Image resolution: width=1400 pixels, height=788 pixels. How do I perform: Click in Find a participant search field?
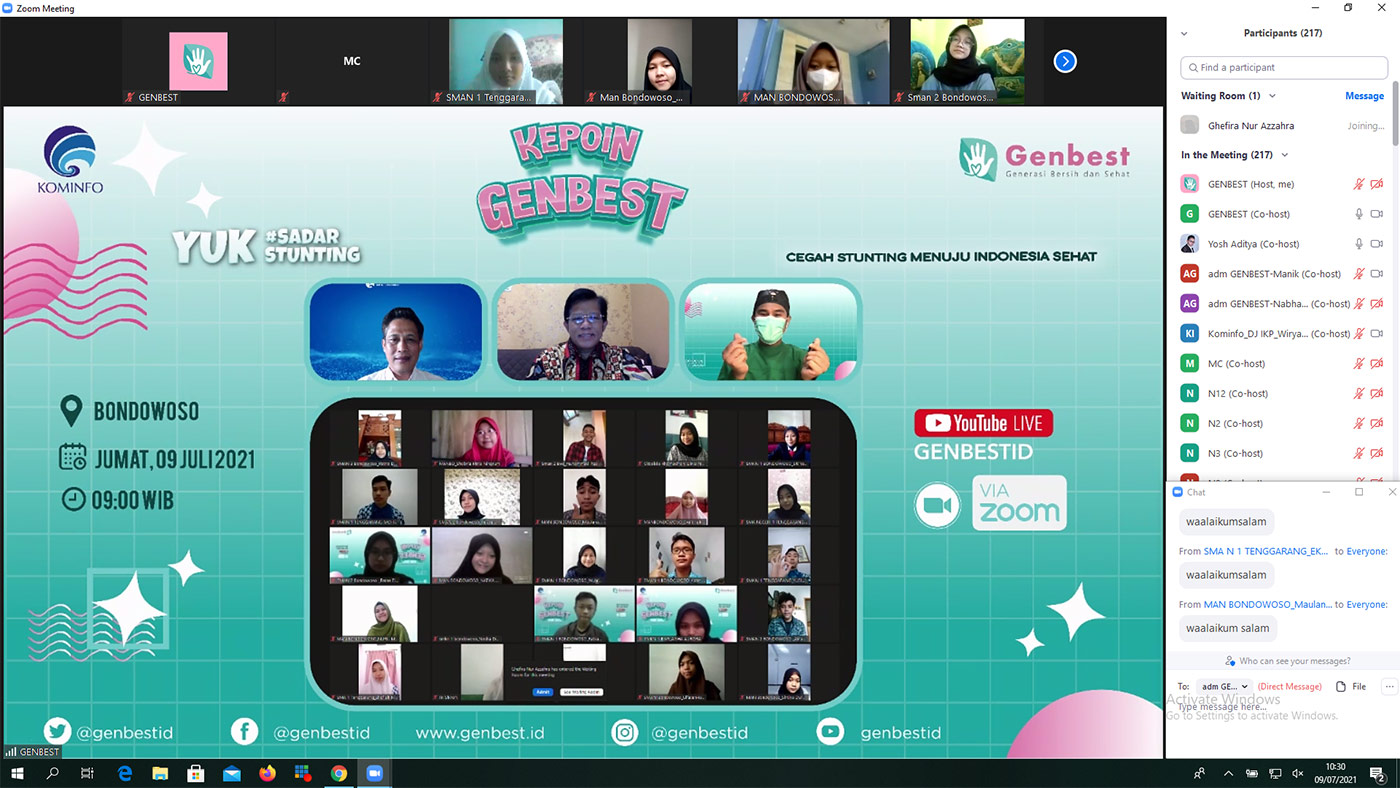(1284, 67)
